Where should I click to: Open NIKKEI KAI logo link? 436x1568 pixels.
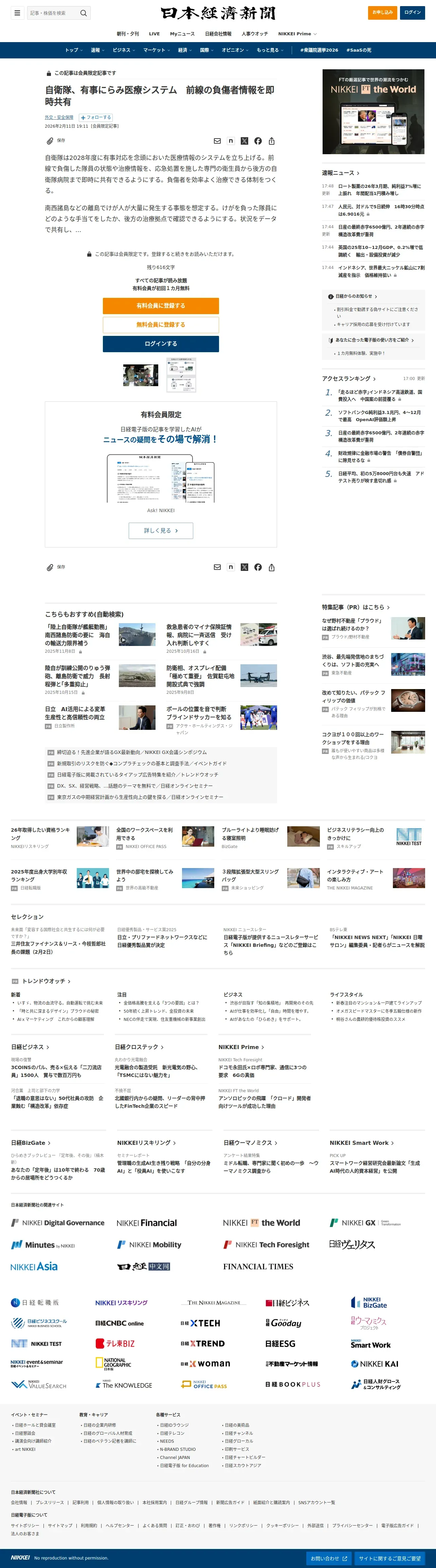click(x=375, y=1364)
